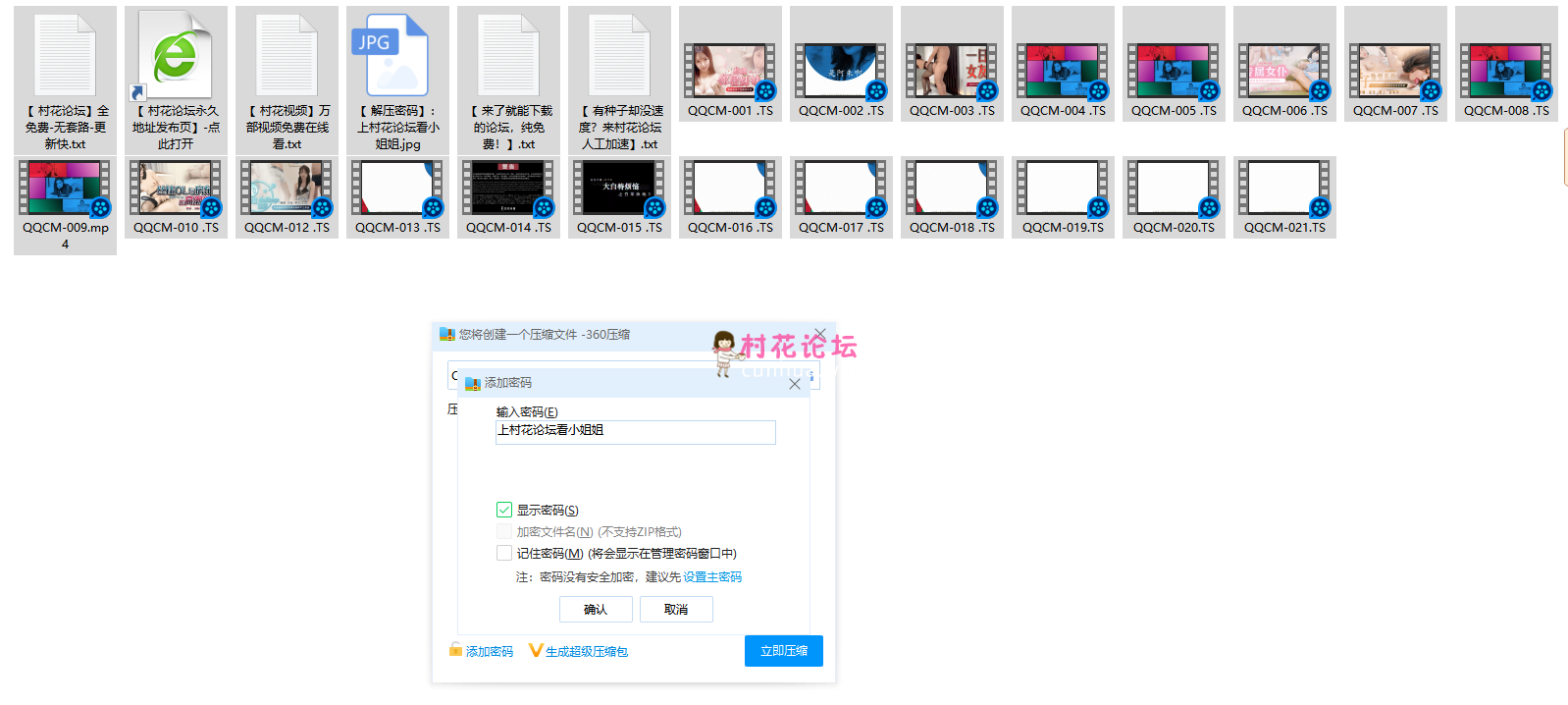Uncheck the 显示密码 checkbox
The image size is (1568, 705).
coord(504,510)
